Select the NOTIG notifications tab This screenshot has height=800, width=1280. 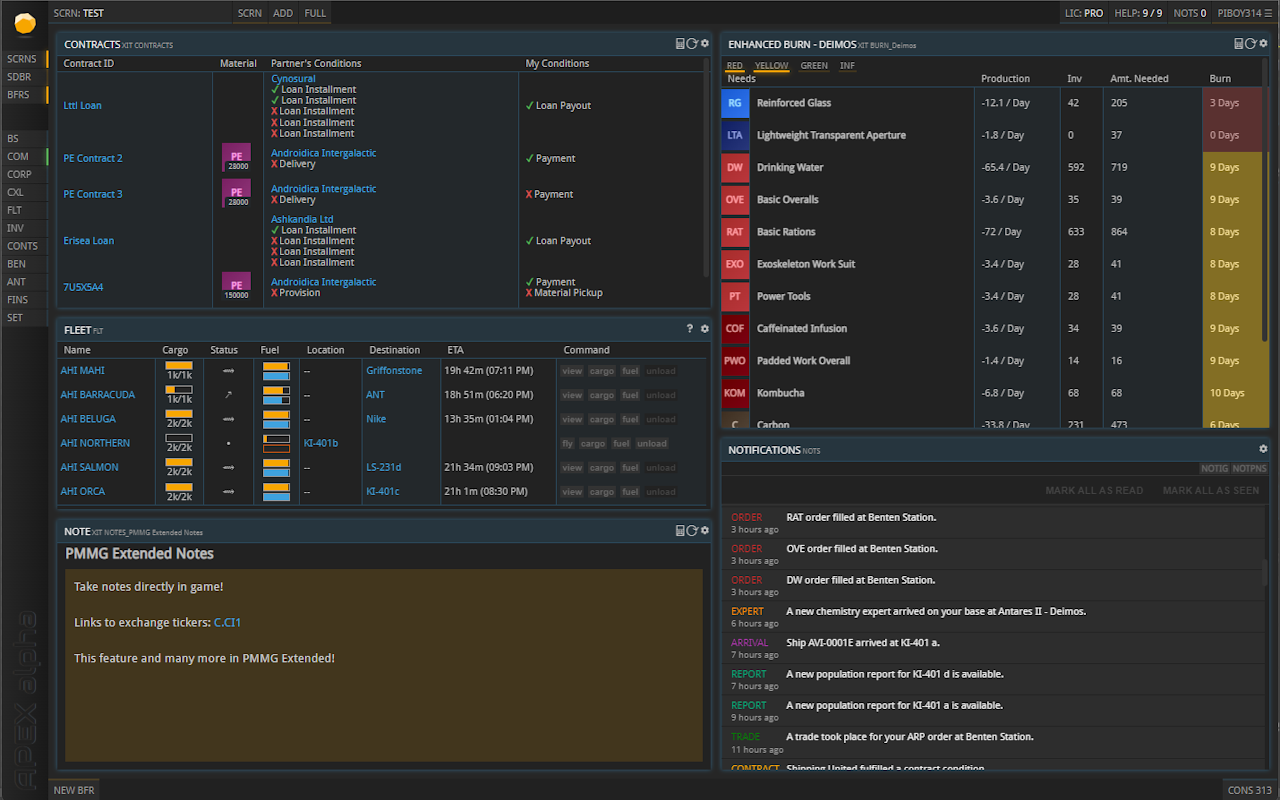pyautogui.click(x=1214, y=468)
